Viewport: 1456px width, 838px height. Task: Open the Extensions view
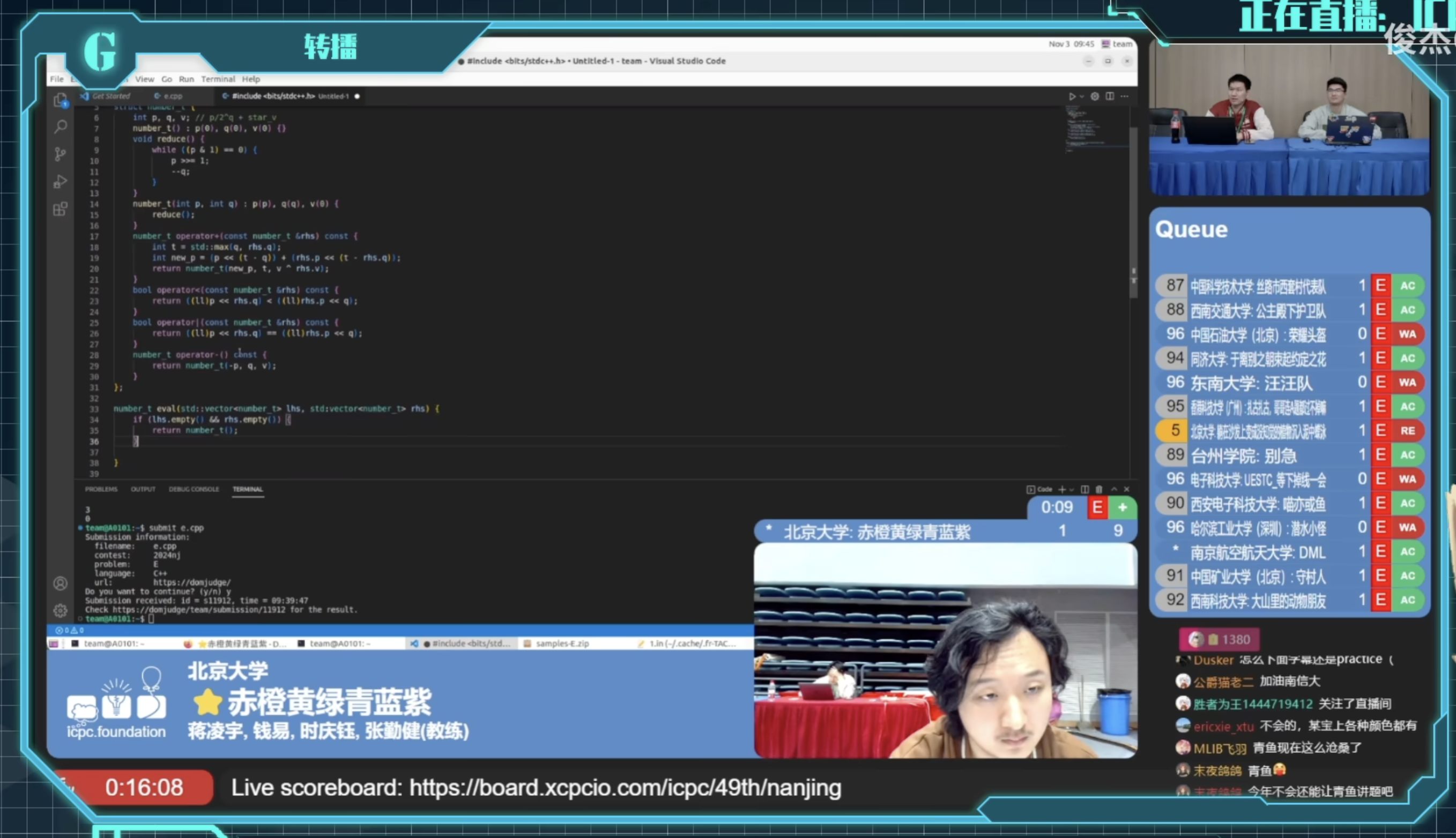61,209
